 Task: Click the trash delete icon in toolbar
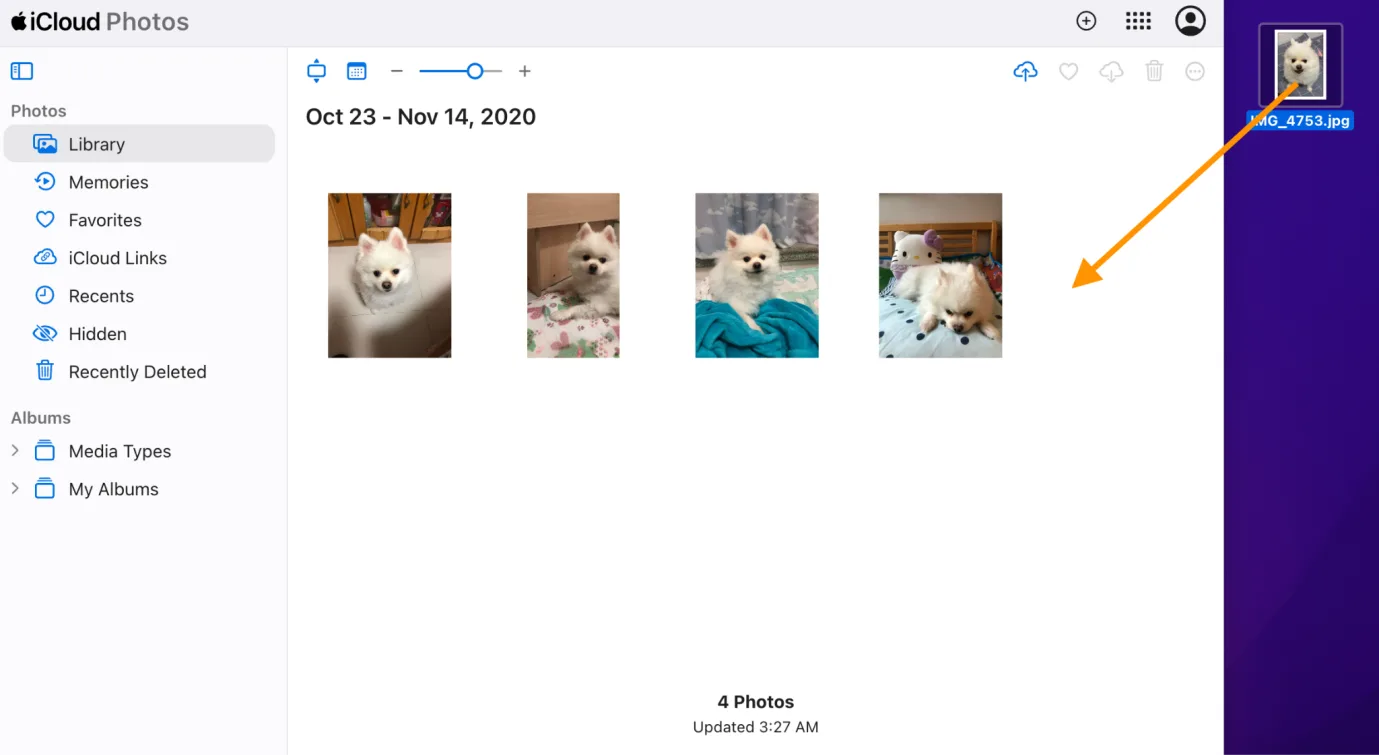click(x=1154, y=71)
